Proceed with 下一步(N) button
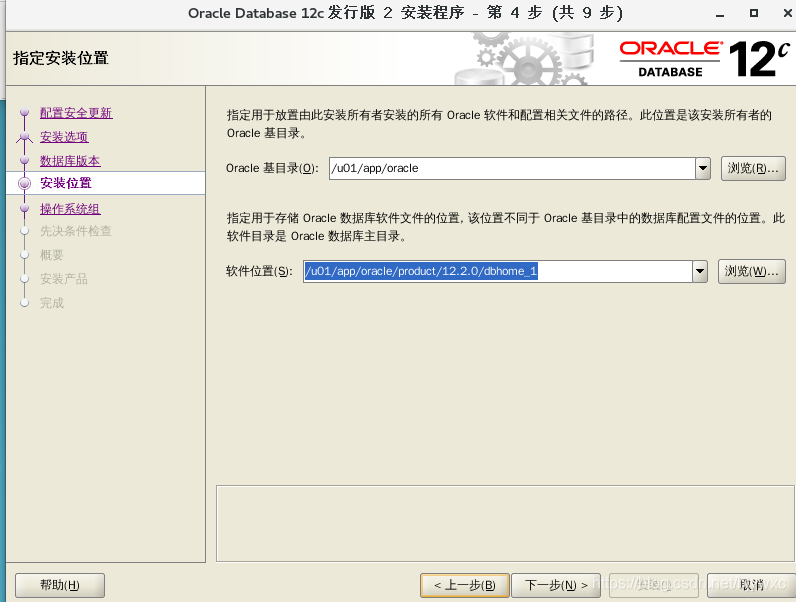The image size is (796, 602). click(556, 585)
